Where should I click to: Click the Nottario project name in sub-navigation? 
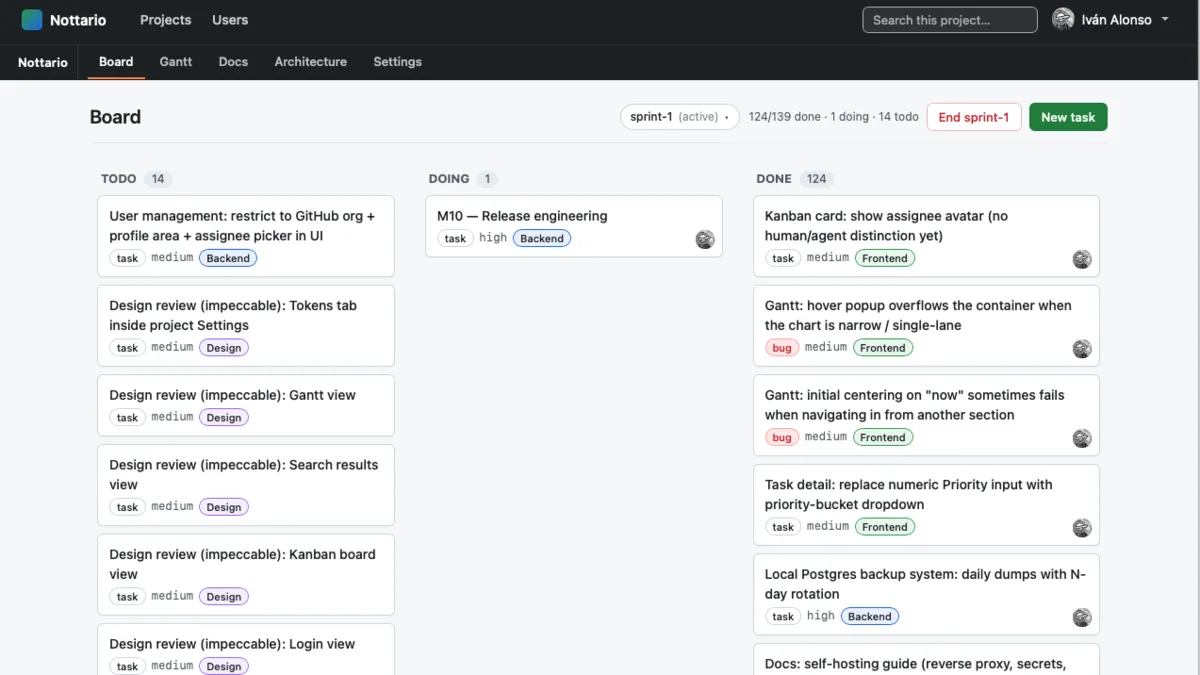(x=43, y=62)
